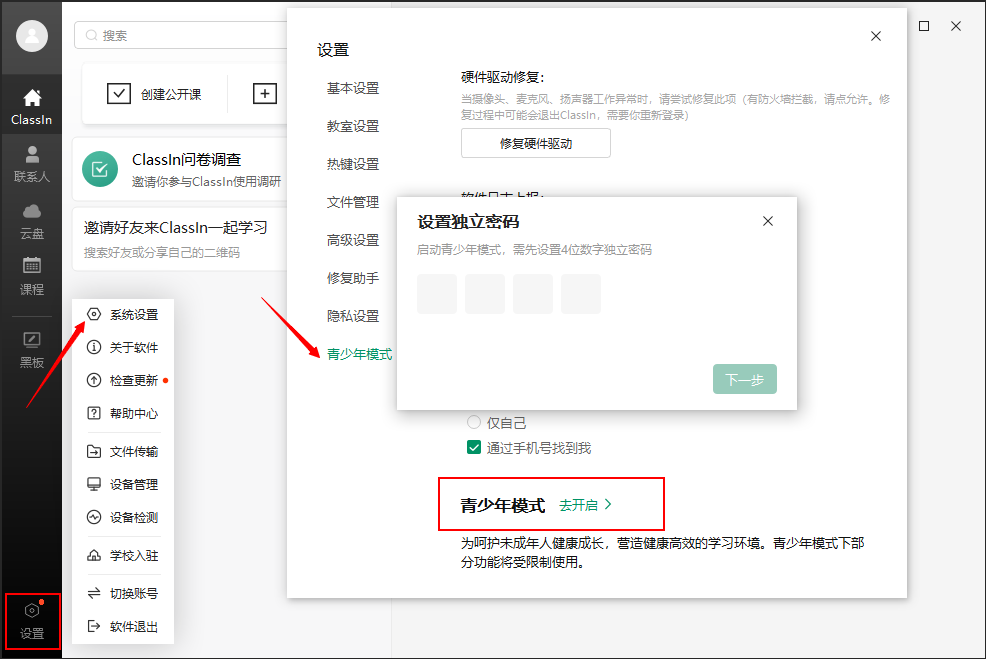The image size is (986, 659).
Task: Open 基本设置 settings tab
Action: coord(353,89)
